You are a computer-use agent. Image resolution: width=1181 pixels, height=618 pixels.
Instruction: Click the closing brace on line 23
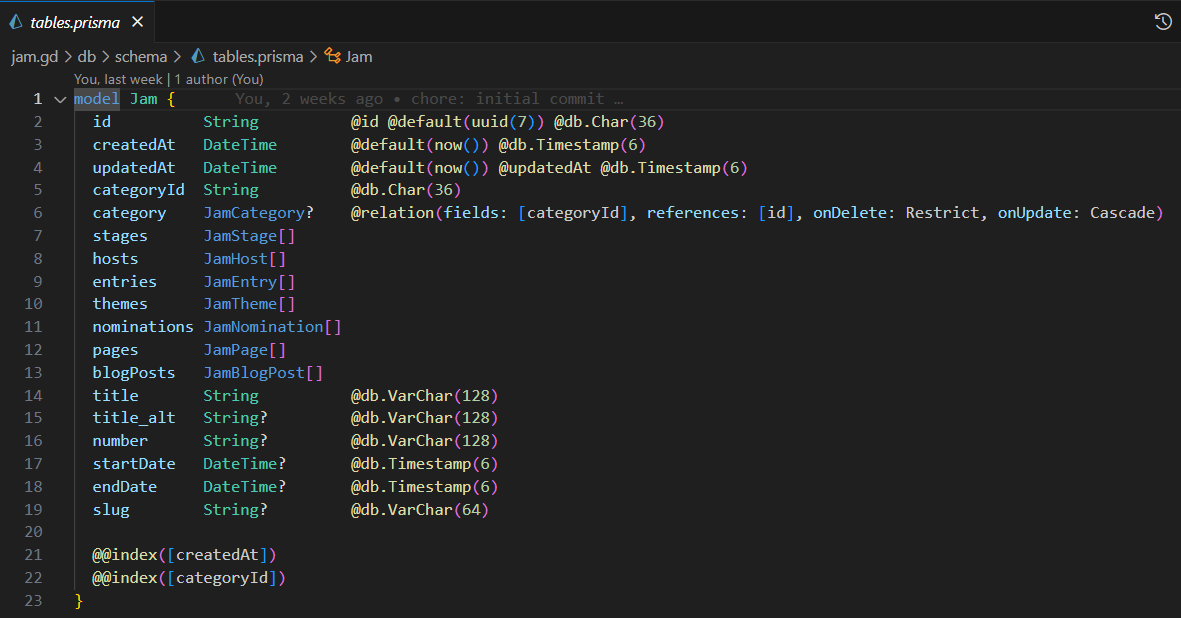pos(79,601)
